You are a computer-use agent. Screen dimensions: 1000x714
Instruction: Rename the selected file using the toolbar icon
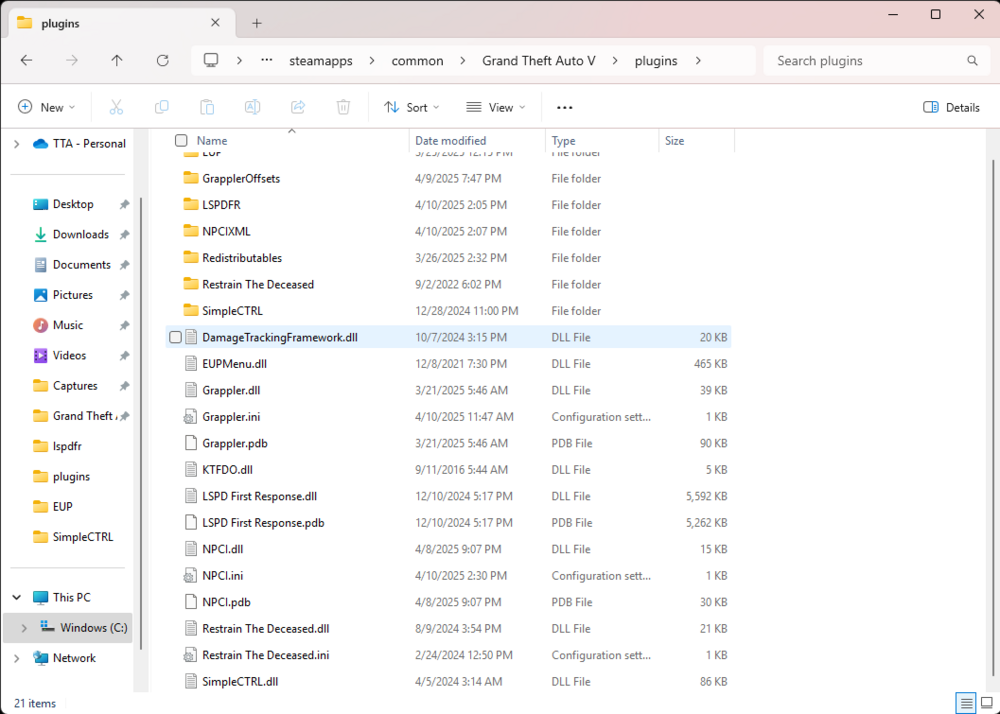251,107
